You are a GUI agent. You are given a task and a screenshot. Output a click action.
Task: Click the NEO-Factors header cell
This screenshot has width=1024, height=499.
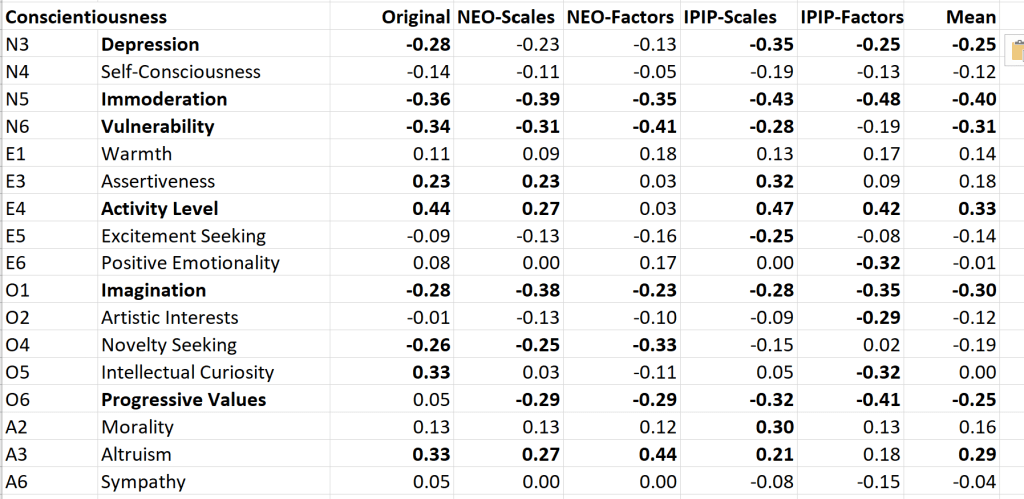pos(620,17)
